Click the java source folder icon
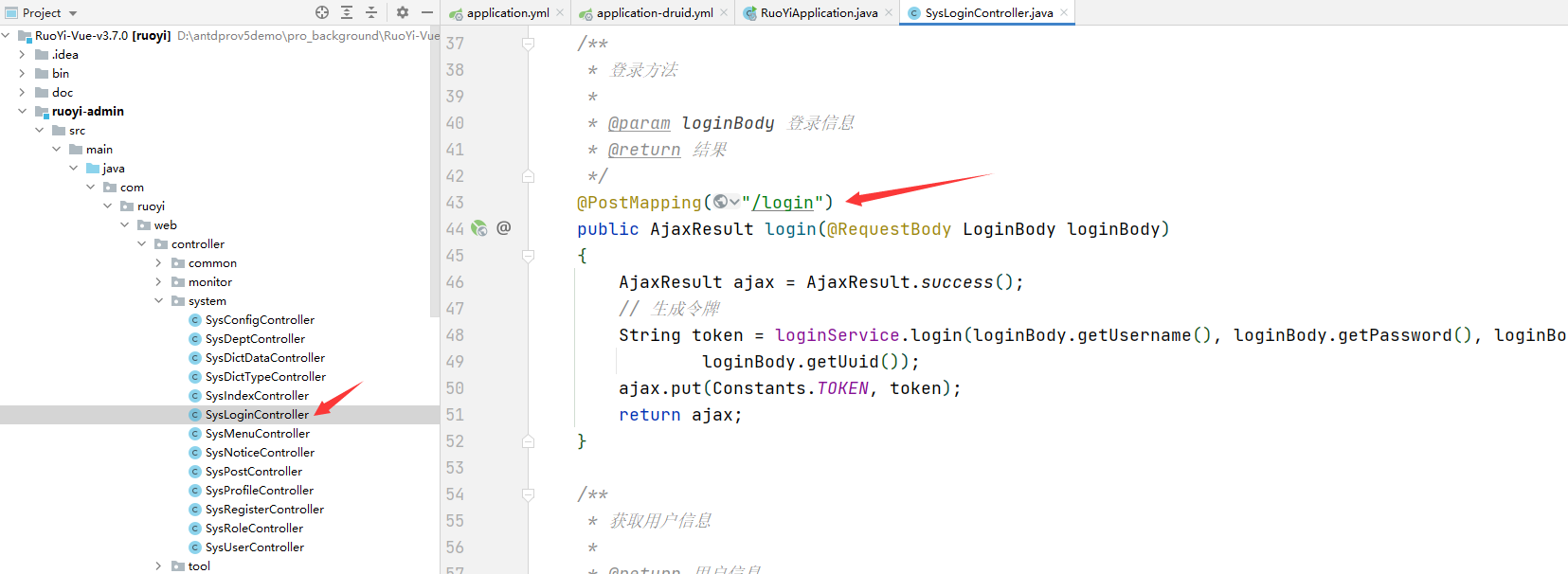 pyautogui.click(x=93, y=168)
